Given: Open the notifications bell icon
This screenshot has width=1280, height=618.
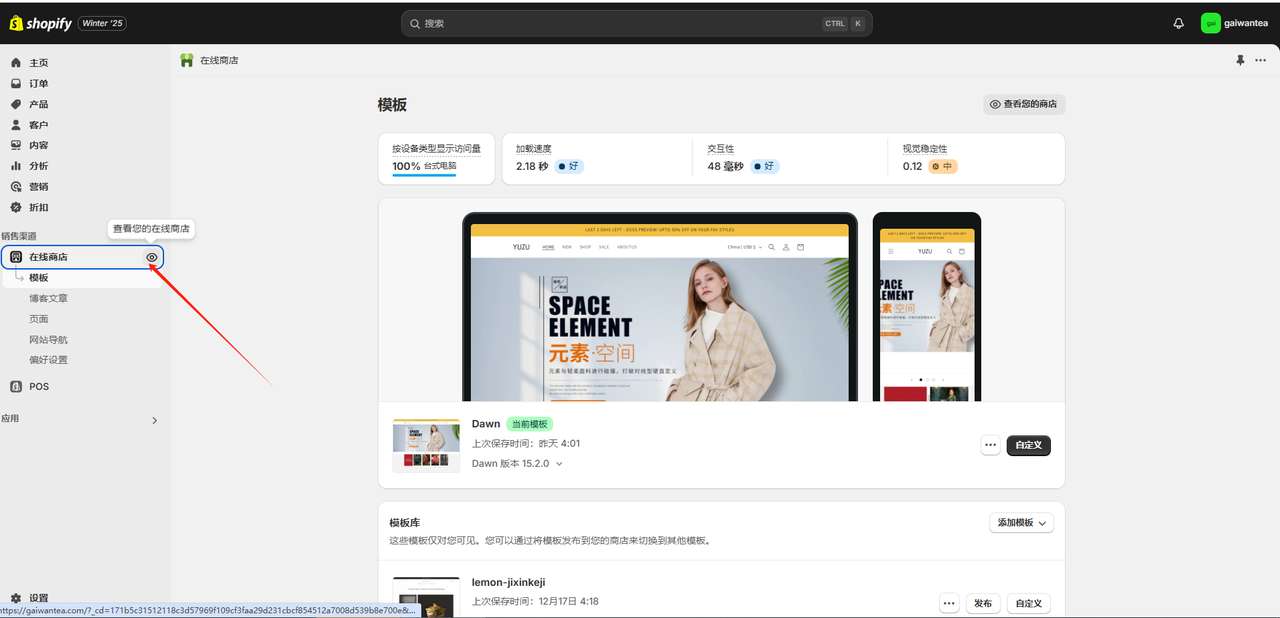Looking at the screenshot, I should click(1179, 23).
